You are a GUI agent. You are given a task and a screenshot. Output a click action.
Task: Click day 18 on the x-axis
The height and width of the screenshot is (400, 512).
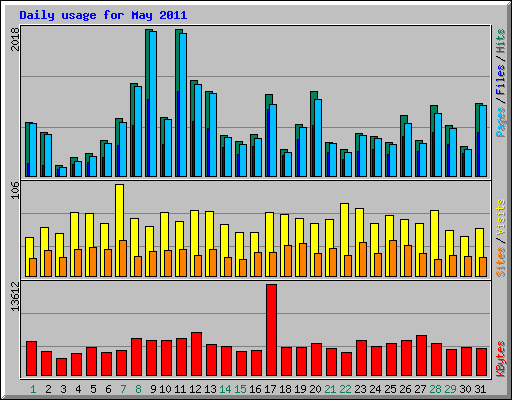(x=285, y=389)
